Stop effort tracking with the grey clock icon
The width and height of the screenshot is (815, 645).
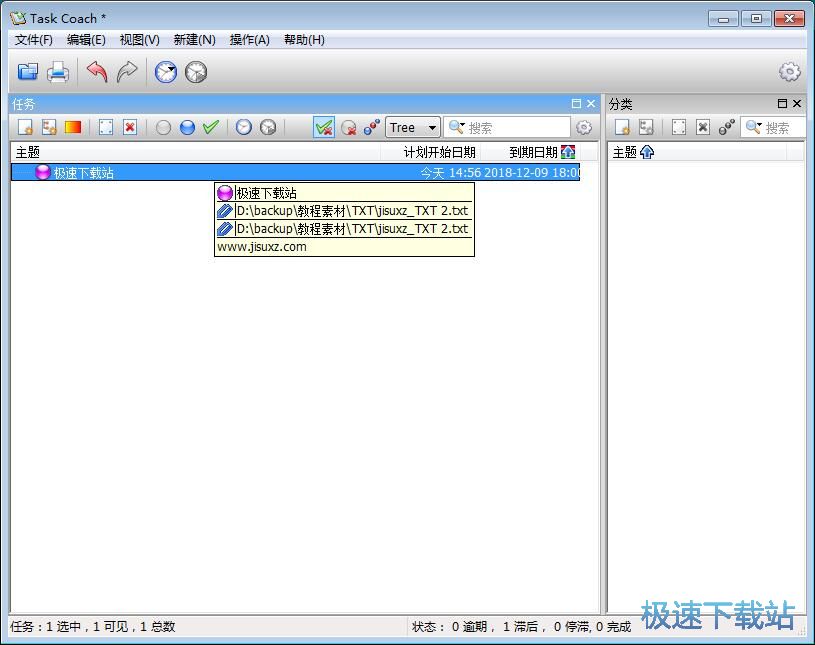pyautogui.click(x=196, y=72)
